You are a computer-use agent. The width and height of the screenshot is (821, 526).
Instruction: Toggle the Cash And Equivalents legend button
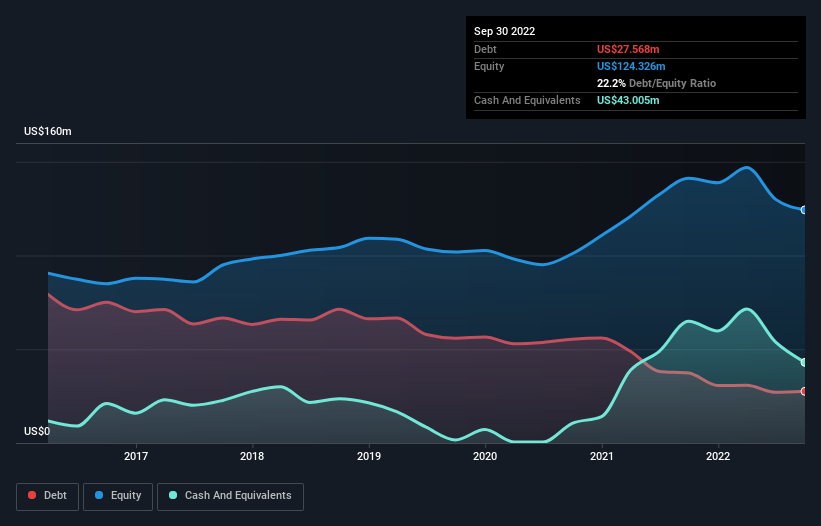click(x=230, y=496)
